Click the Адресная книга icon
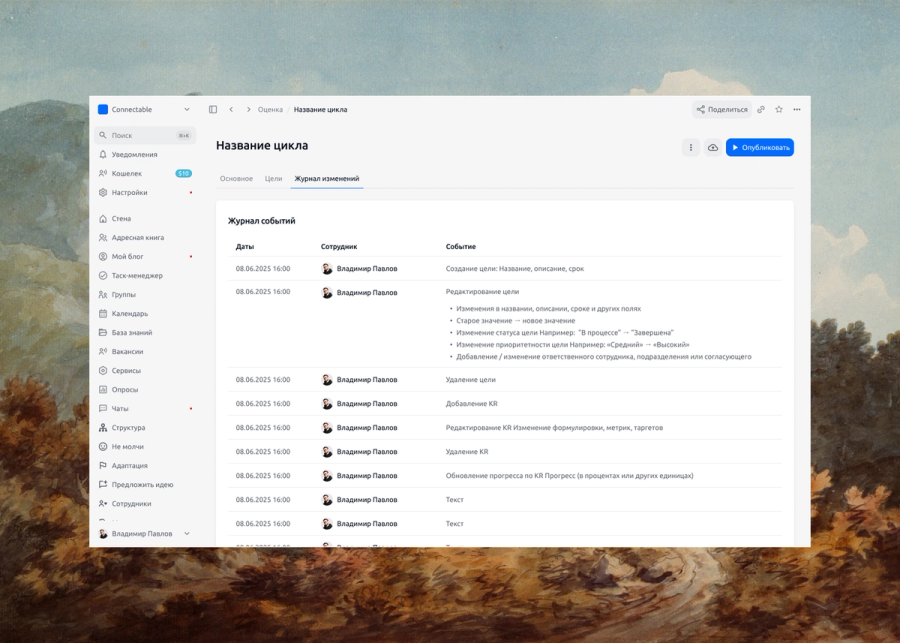Screen dimensions: 900x643 point(103,238)
